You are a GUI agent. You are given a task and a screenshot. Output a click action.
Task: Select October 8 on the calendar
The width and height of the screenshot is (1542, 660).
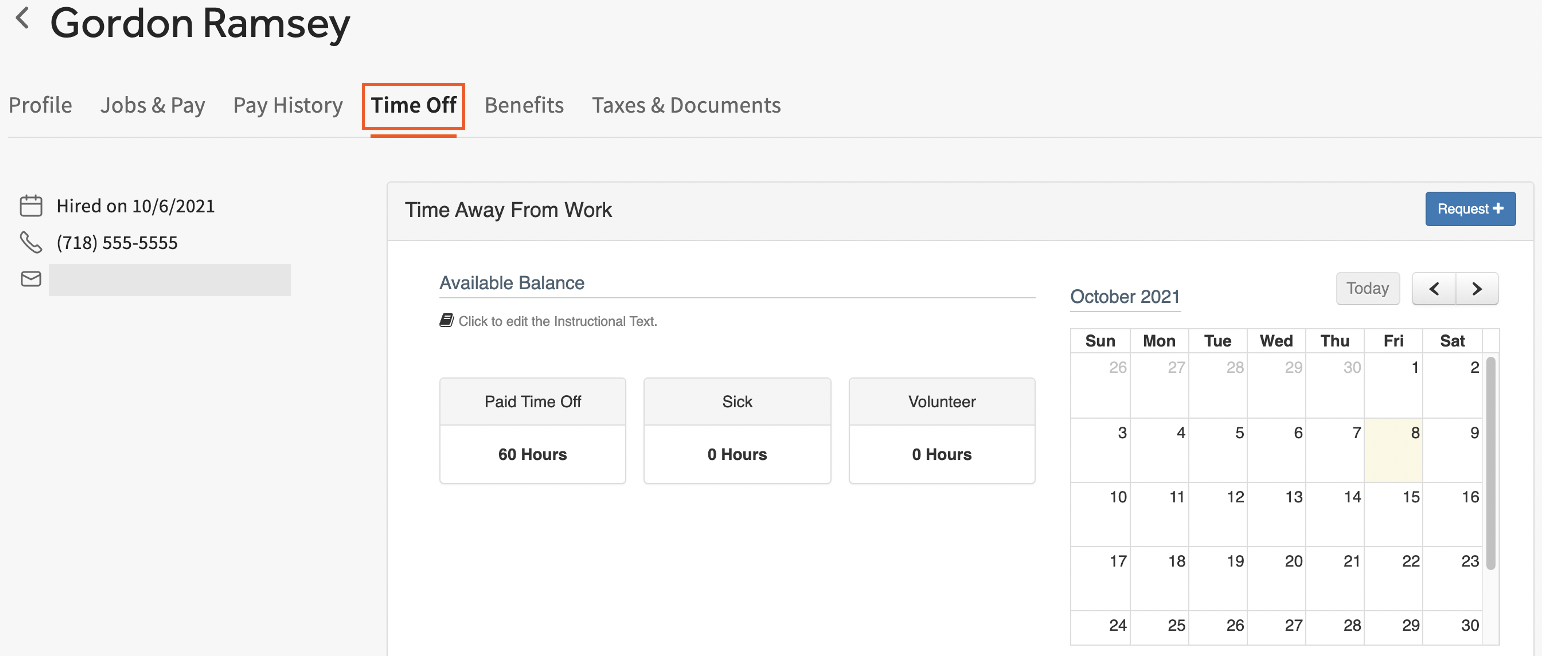(1393, 451)
